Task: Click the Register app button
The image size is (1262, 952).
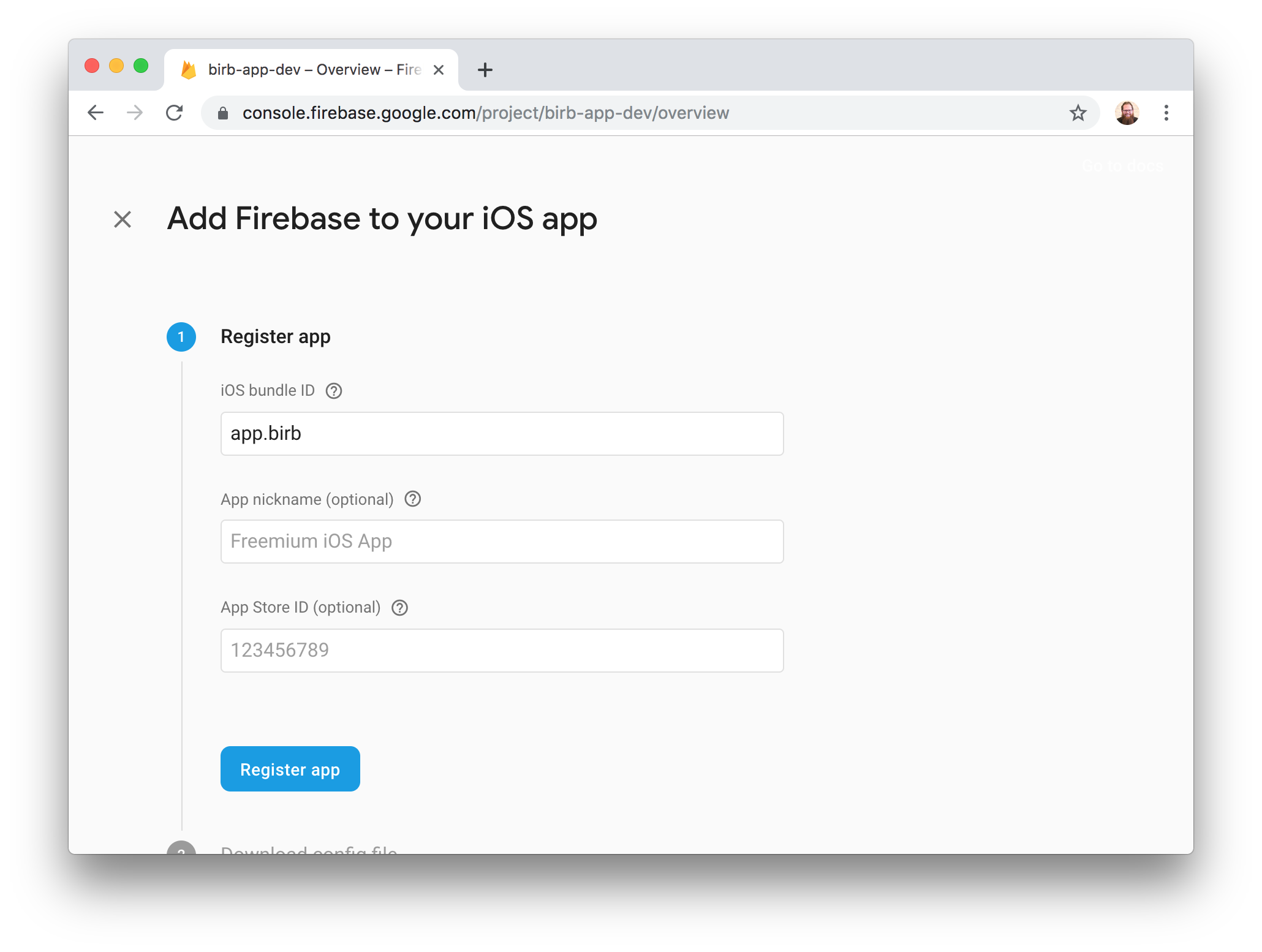Action: click(290, 769)
